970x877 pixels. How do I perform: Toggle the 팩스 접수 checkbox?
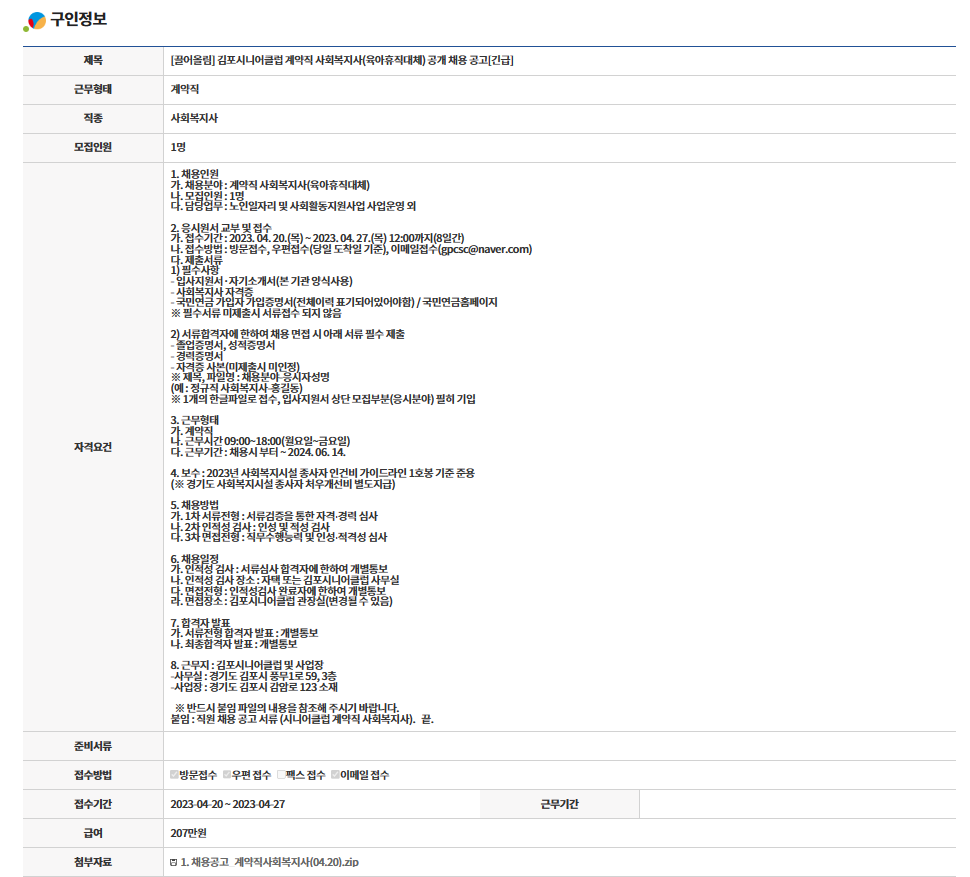(x=281, y=774)
